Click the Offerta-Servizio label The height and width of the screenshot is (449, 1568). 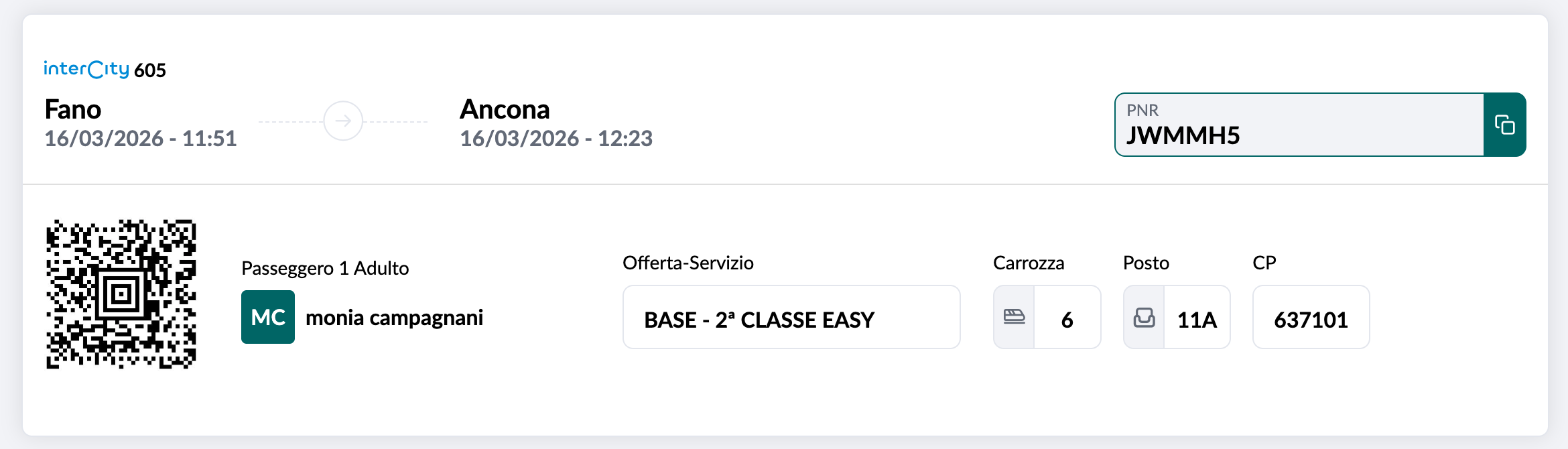coord(688,263)
